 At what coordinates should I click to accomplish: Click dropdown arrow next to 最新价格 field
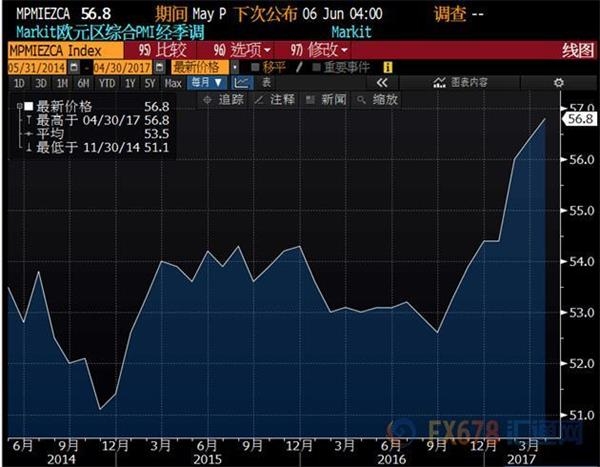235,68
